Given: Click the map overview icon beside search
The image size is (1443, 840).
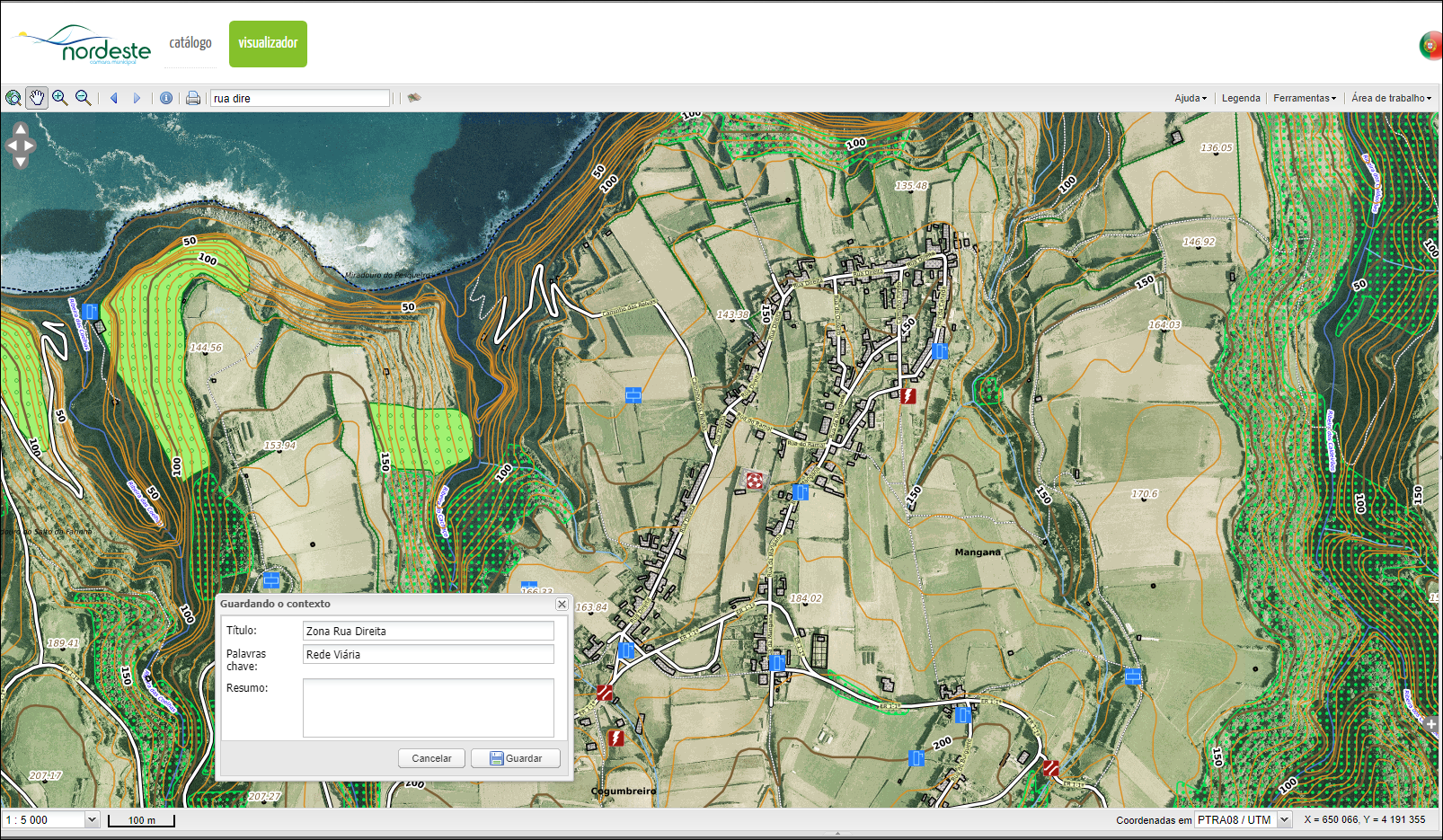Looking at the screenshot, I should pos(414,98).
